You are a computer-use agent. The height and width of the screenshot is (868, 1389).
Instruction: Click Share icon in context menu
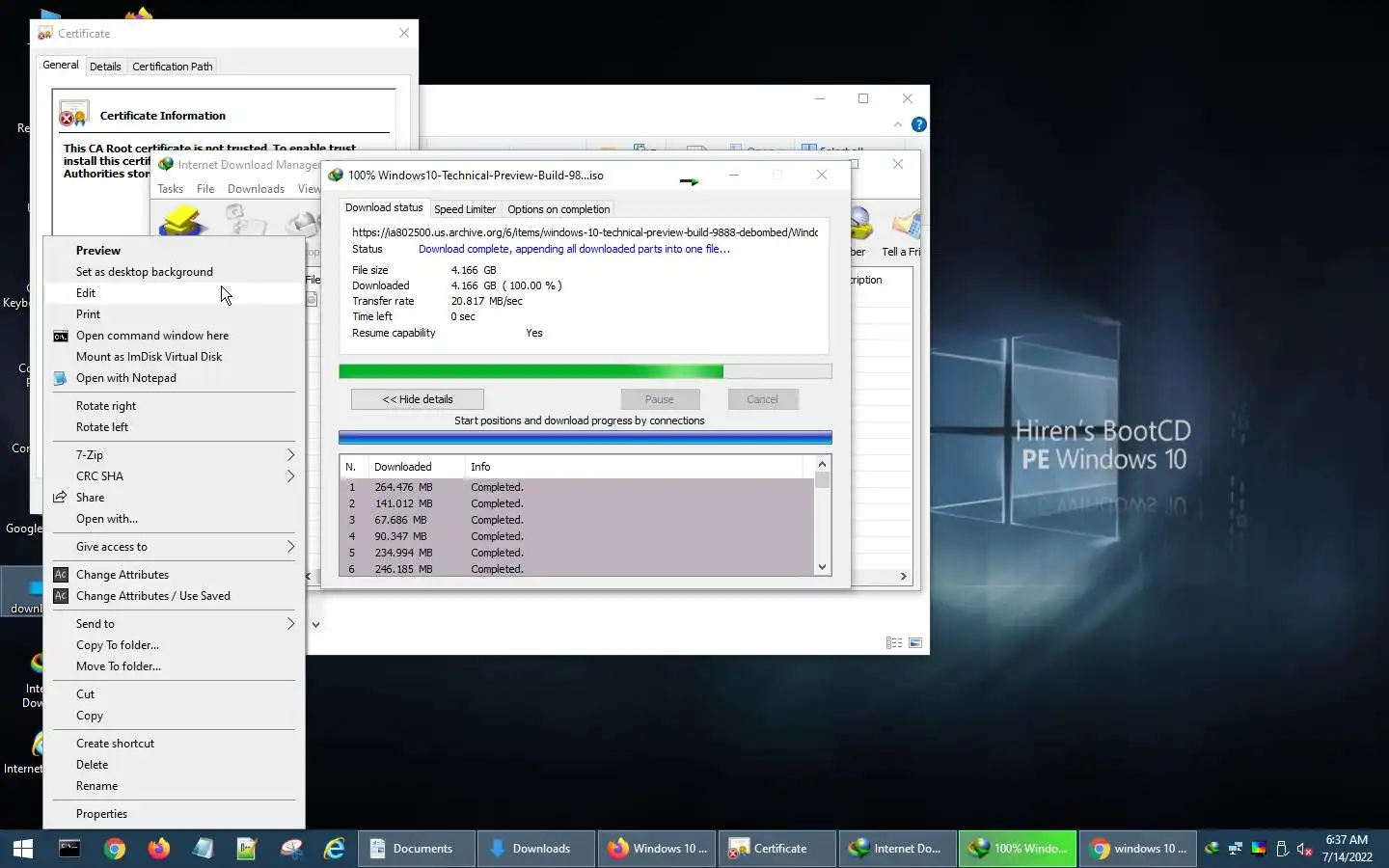[60, 498]
